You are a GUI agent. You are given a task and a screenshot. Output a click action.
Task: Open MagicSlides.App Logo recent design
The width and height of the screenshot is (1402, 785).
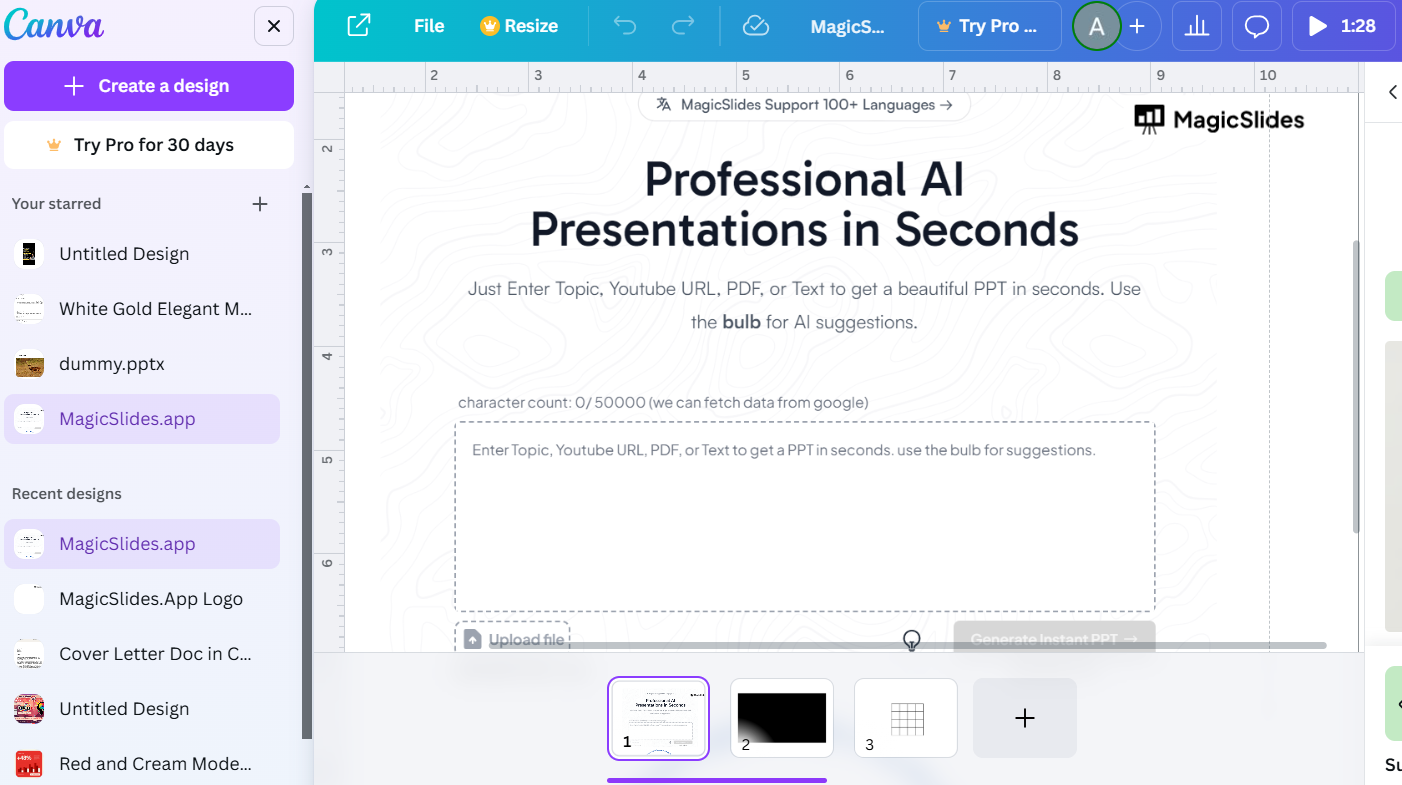(x=142, y=599)
